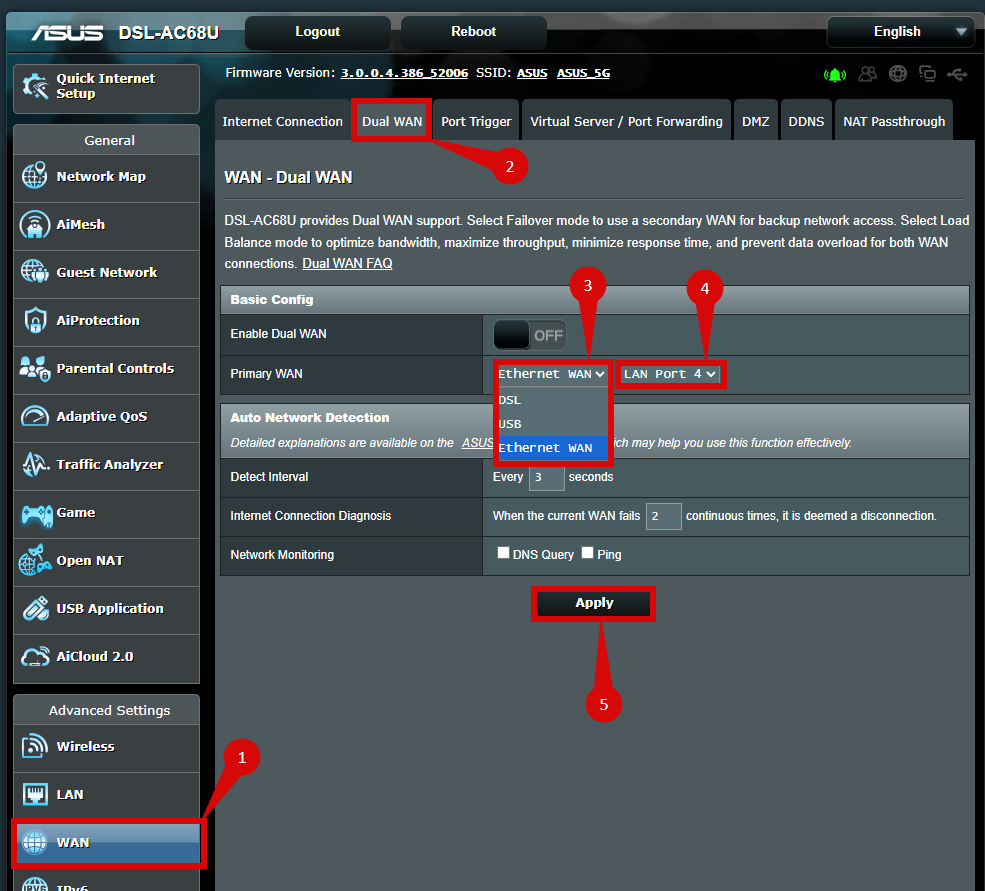
Task: Click the AiProtection shield lock icon
Action: (x=35, y=321)
